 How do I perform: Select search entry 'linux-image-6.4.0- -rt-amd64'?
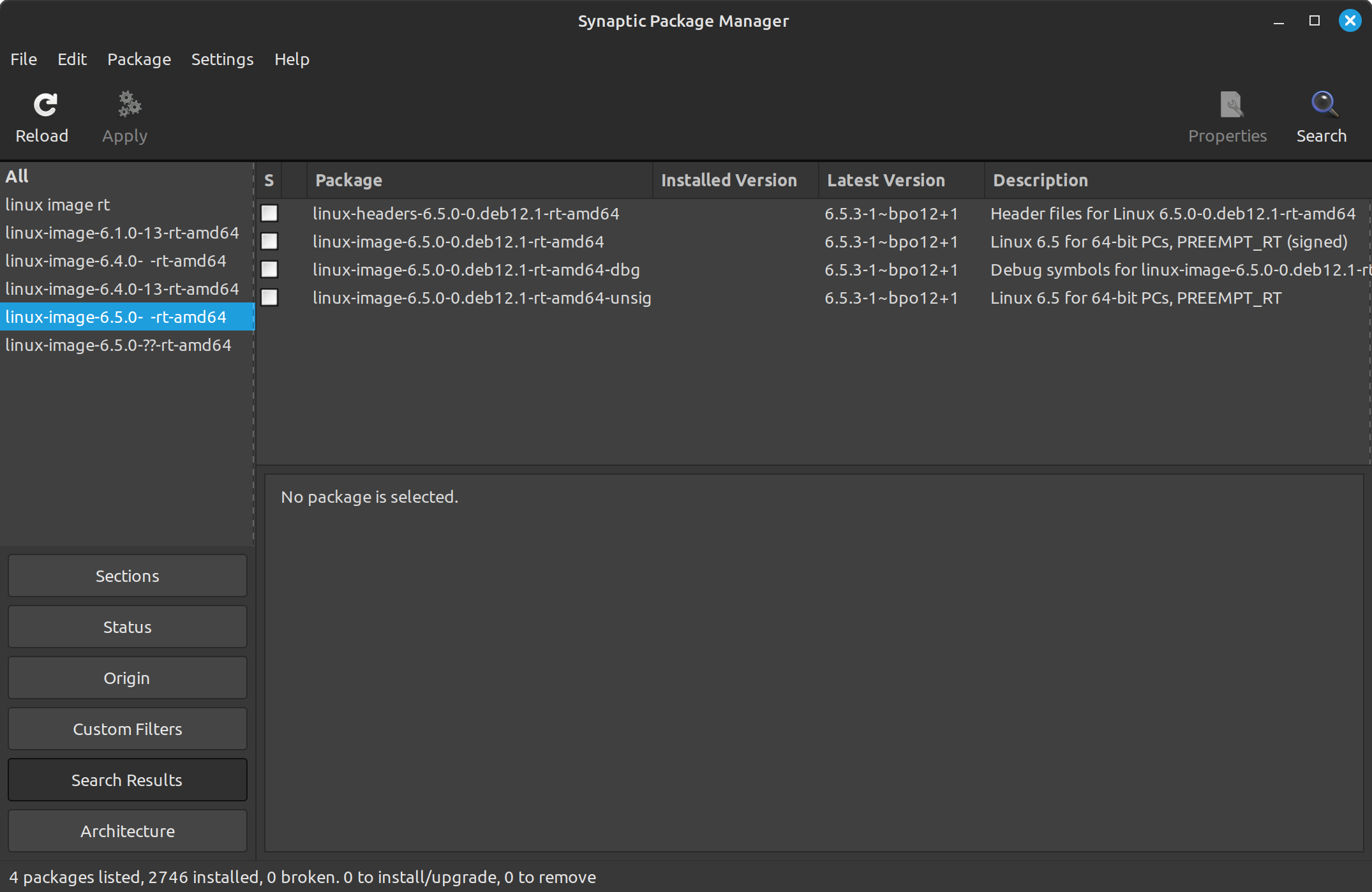pyautogui.click(x=127, y=261)
